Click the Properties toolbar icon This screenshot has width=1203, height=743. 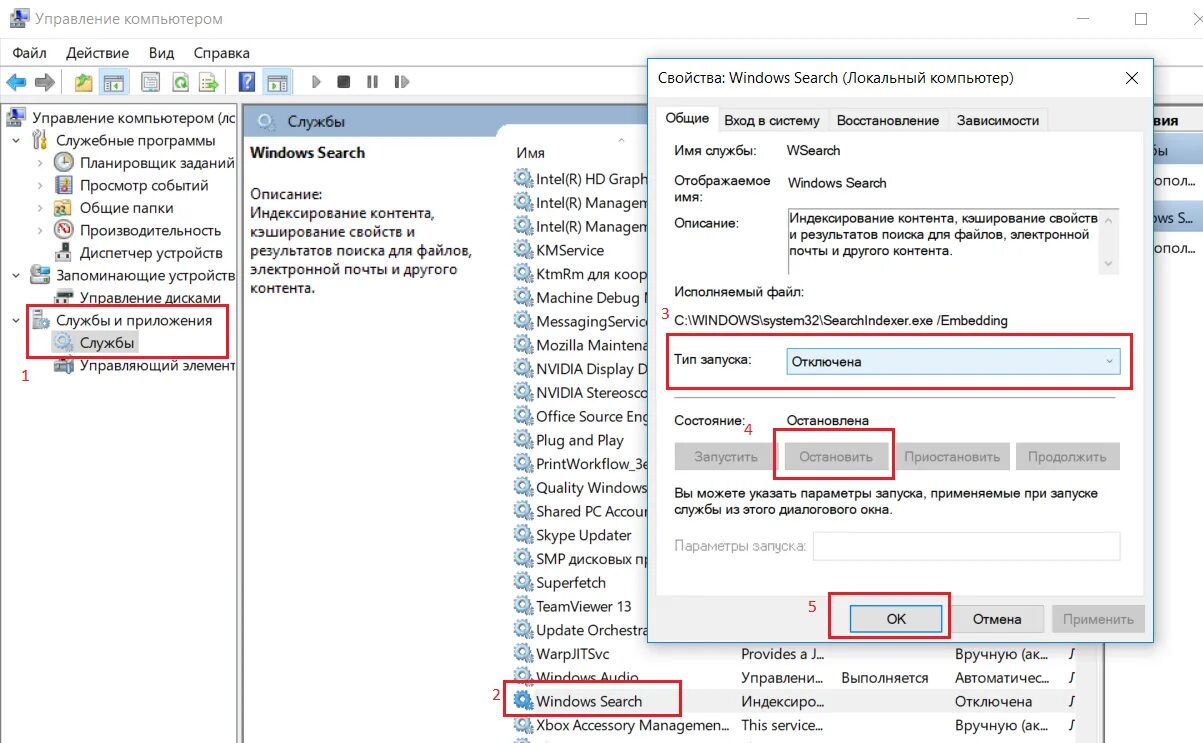(150, 81)
